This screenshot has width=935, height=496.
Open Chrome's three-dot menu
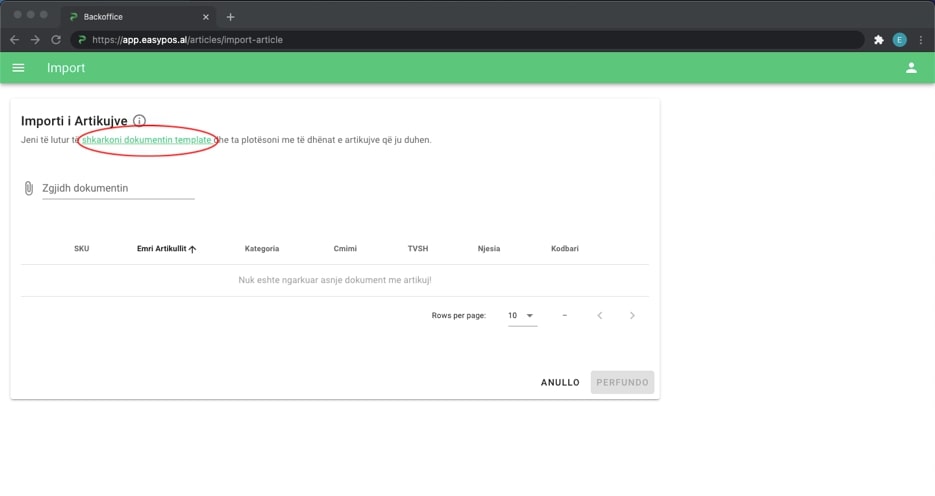click(x=920, y=40)
